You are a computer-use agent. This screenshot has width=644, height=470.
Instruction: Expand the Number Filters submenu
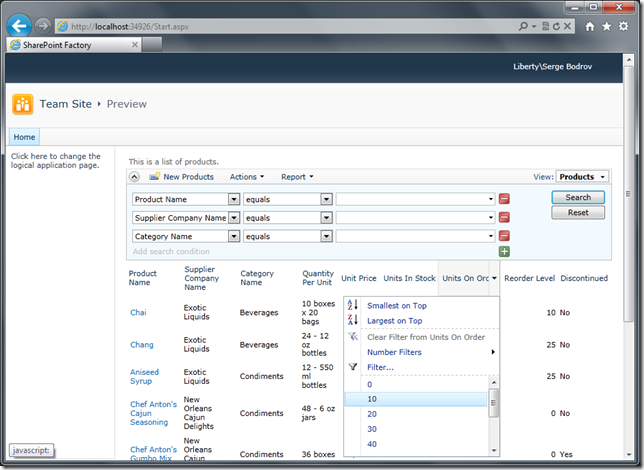(493, 352)
